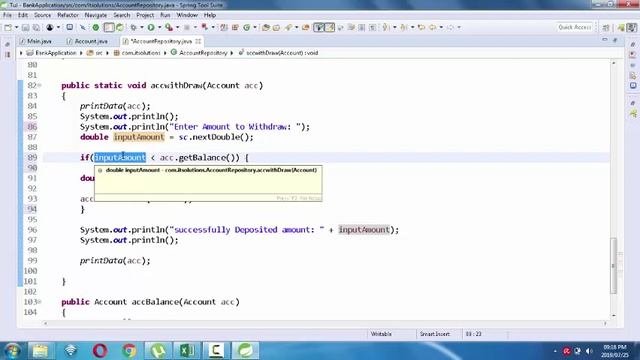Click the editor vertical scrollbar thumb
This screenshot has height=360, width=640.
pyautogui.click(x=613, y=265)
